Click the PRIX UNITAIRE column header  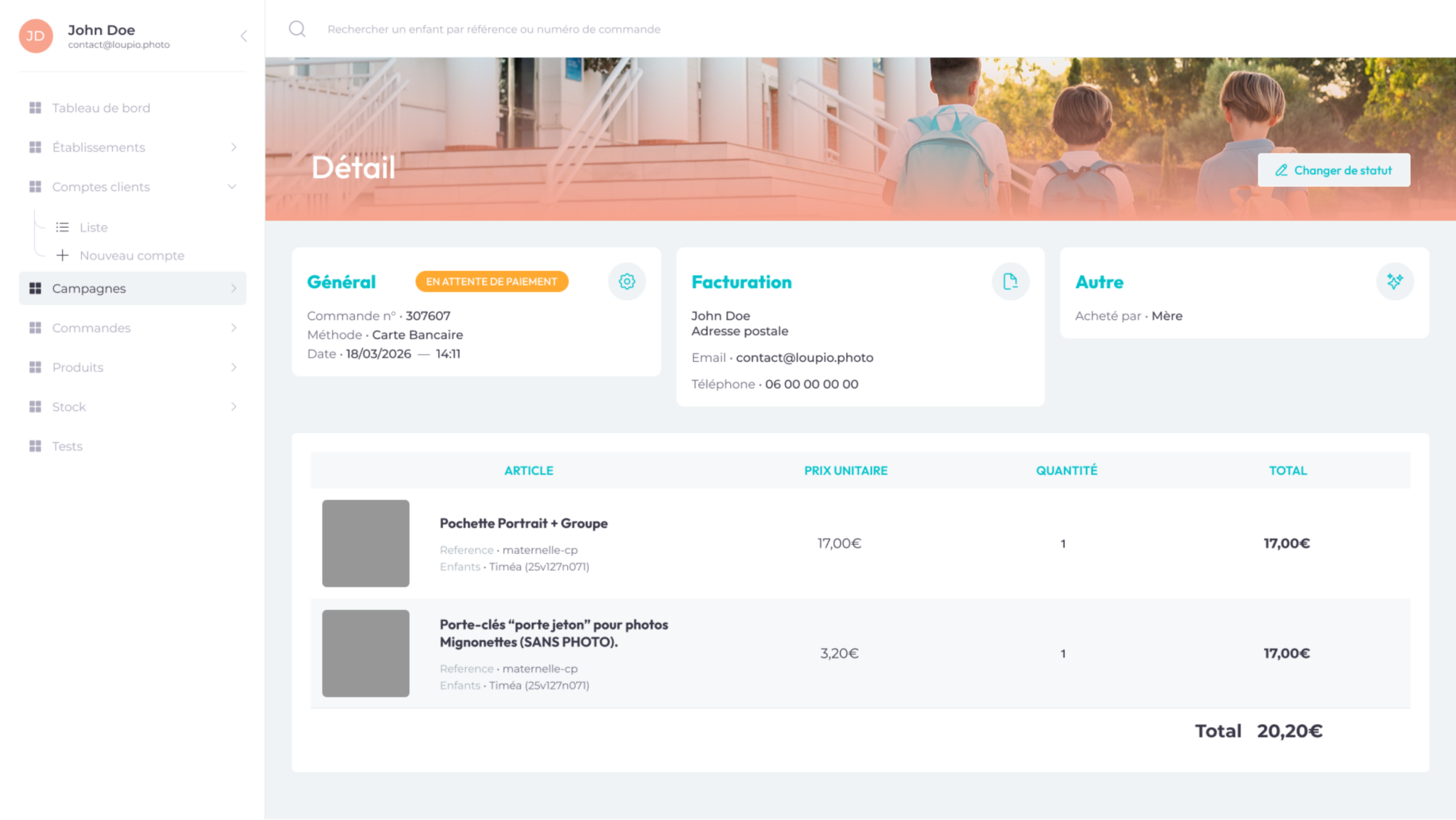pyautogui.click(x=846, y=471)
